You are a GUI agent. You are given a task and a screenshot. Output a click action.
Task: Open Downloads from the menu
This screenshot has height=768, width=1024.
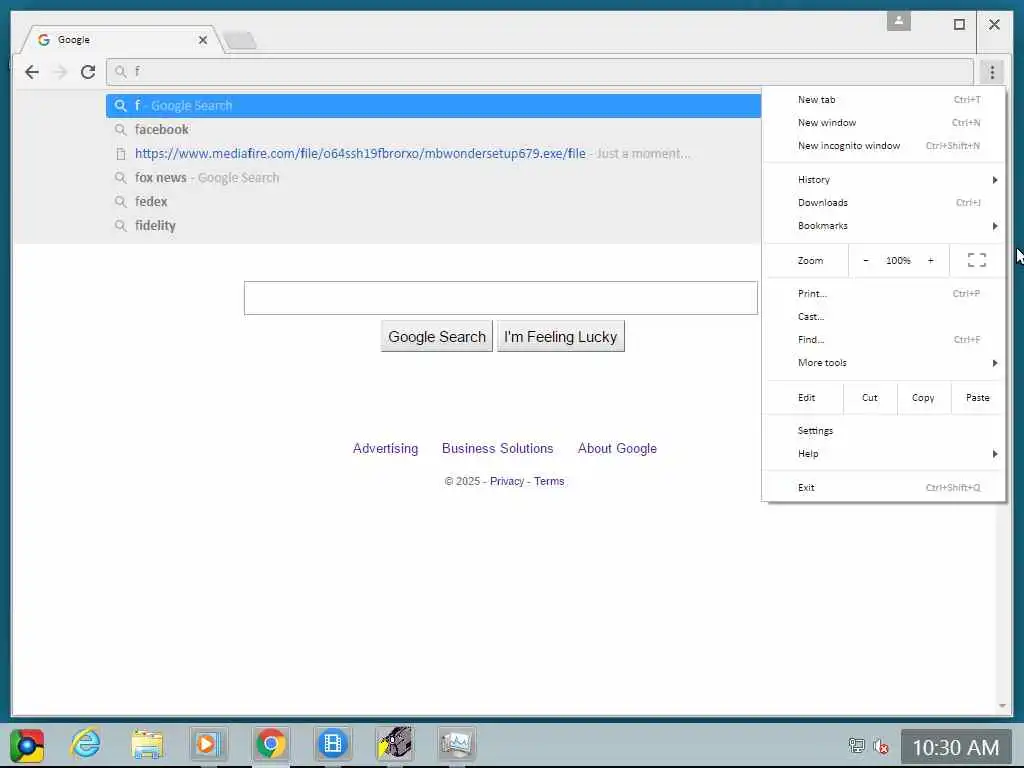click(884, 202)
